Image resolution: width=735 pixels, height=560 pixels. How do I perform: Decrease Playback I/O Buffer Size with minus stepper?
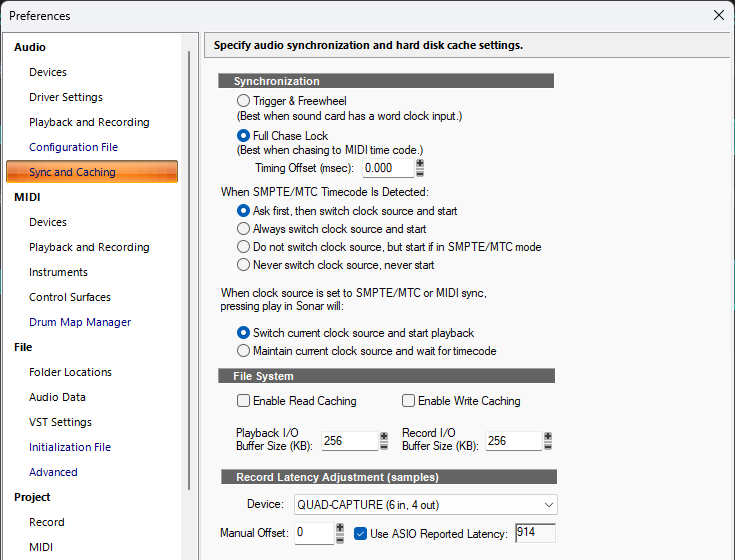[x=384, y=446]
